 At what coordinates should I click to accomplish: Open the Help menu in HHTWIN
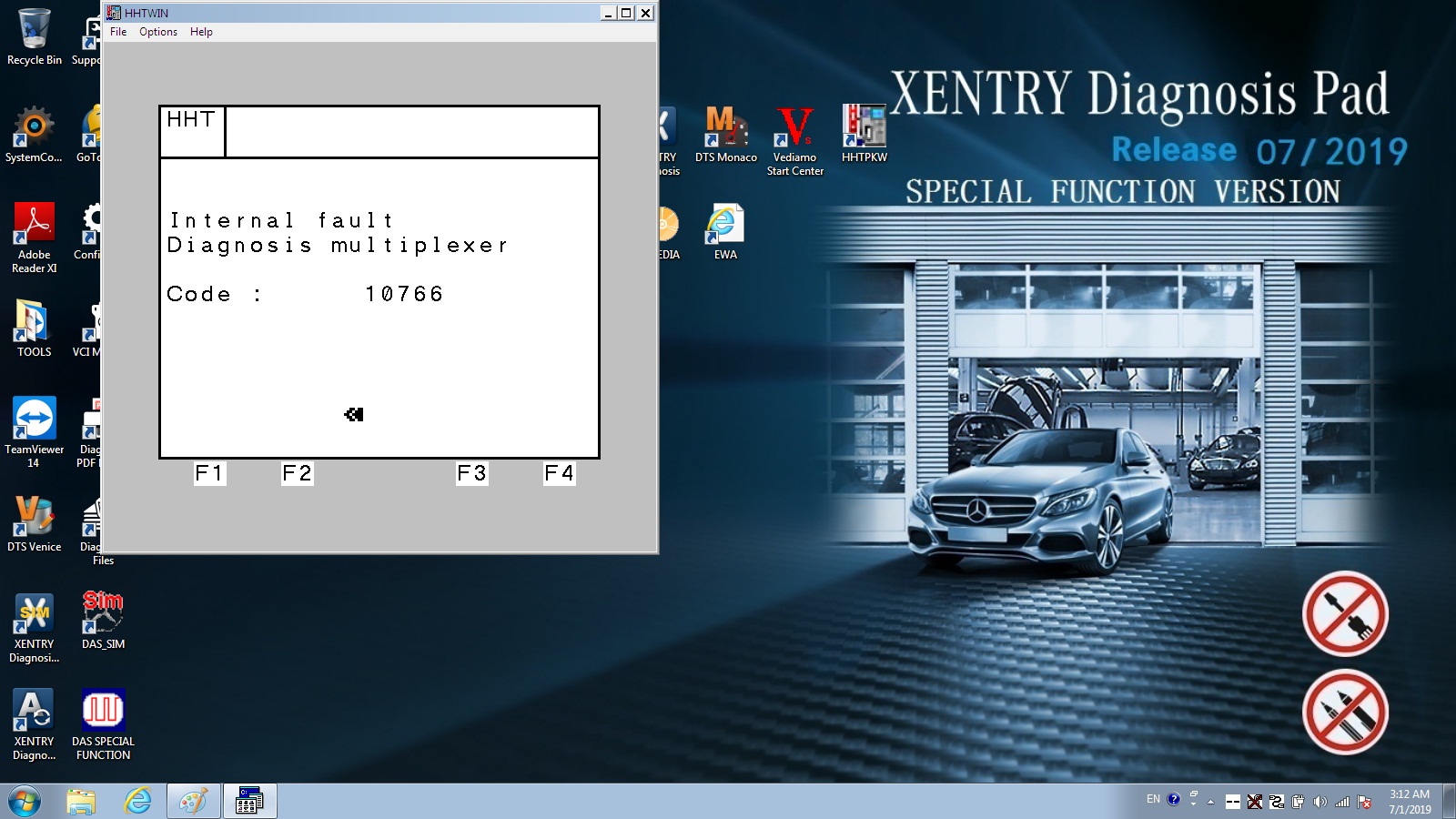[201, 32]
